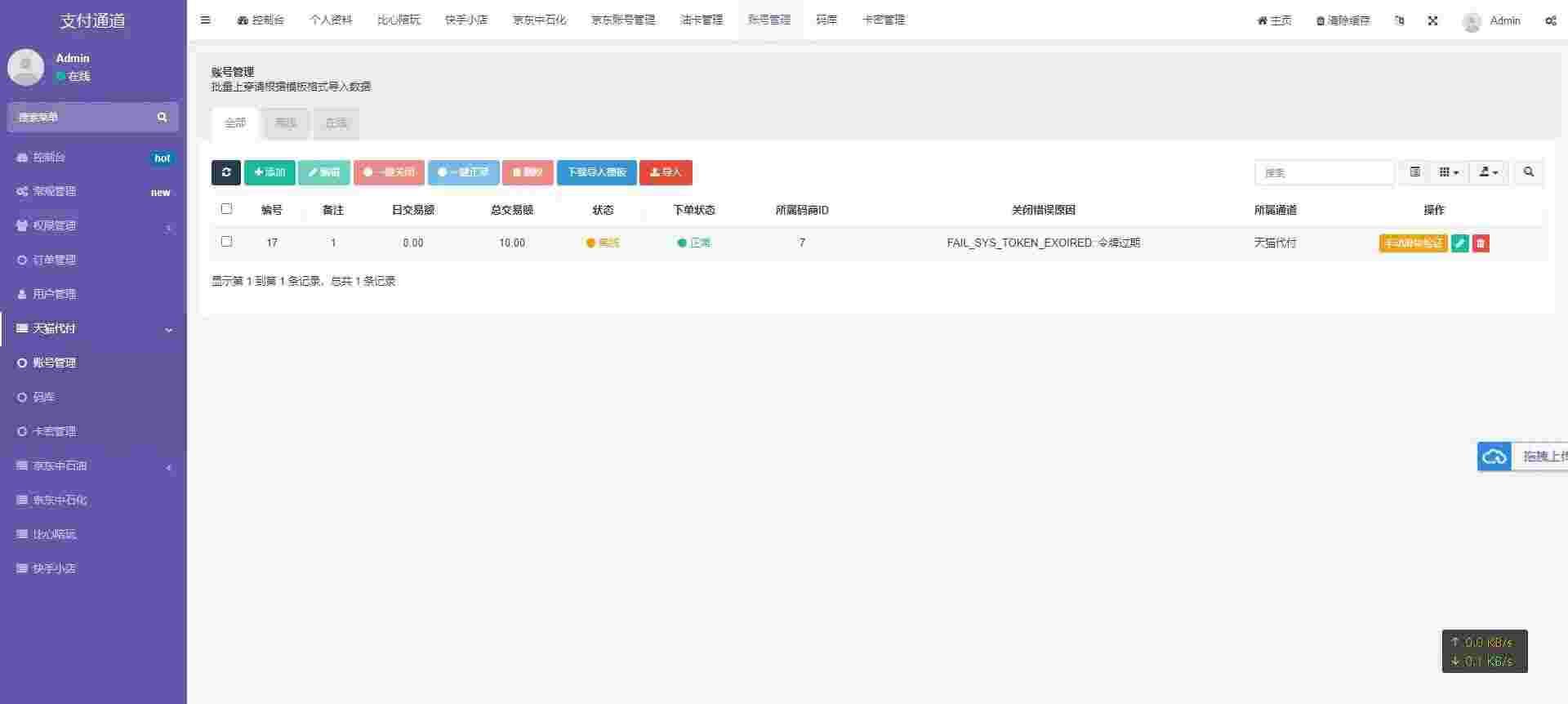Screen dimensions: 1568x704
Task: Click the table search input field
Action: point(1323,172)
